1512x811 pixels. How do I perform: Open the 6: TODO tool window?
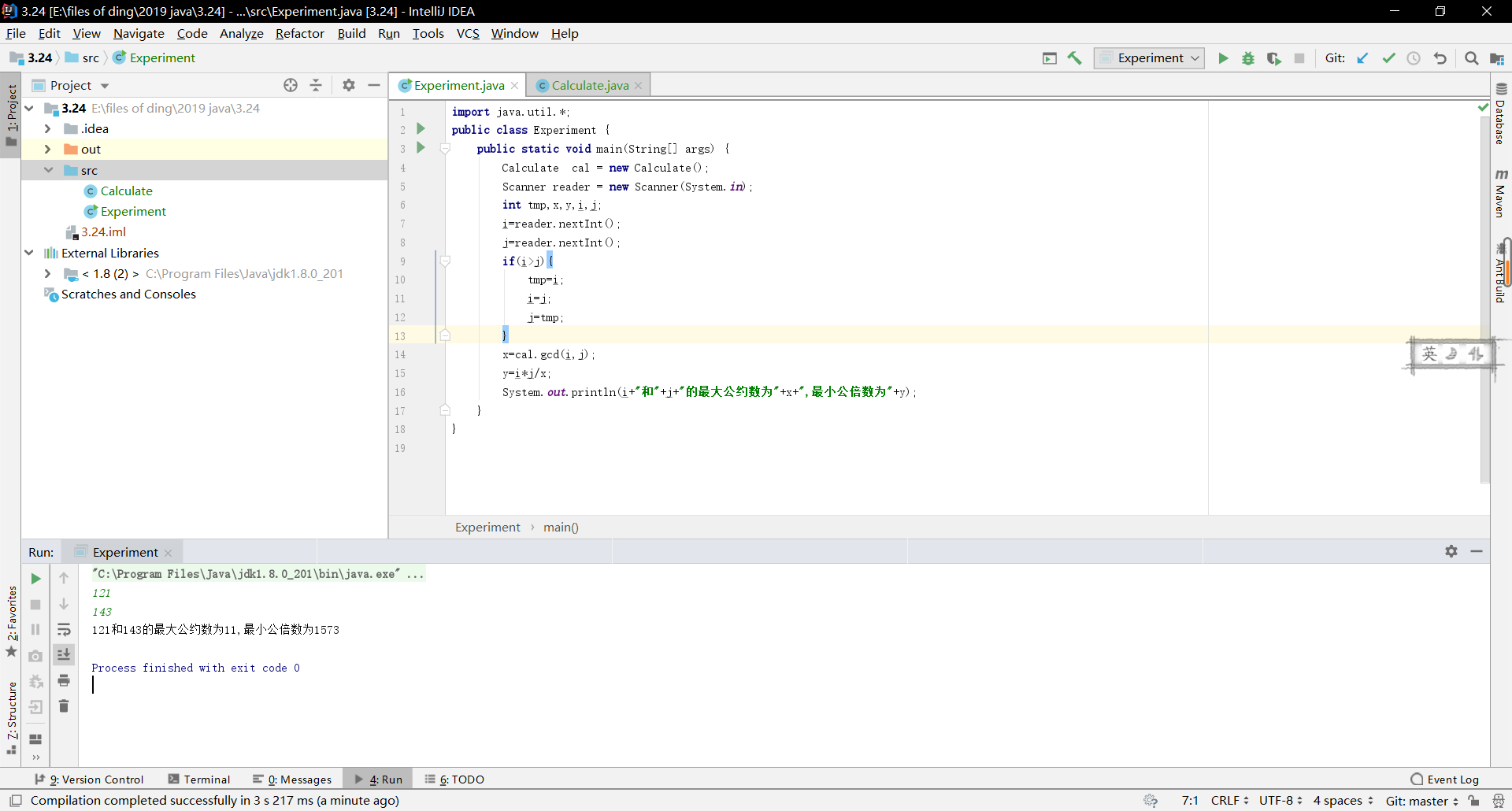click(454, 780)
